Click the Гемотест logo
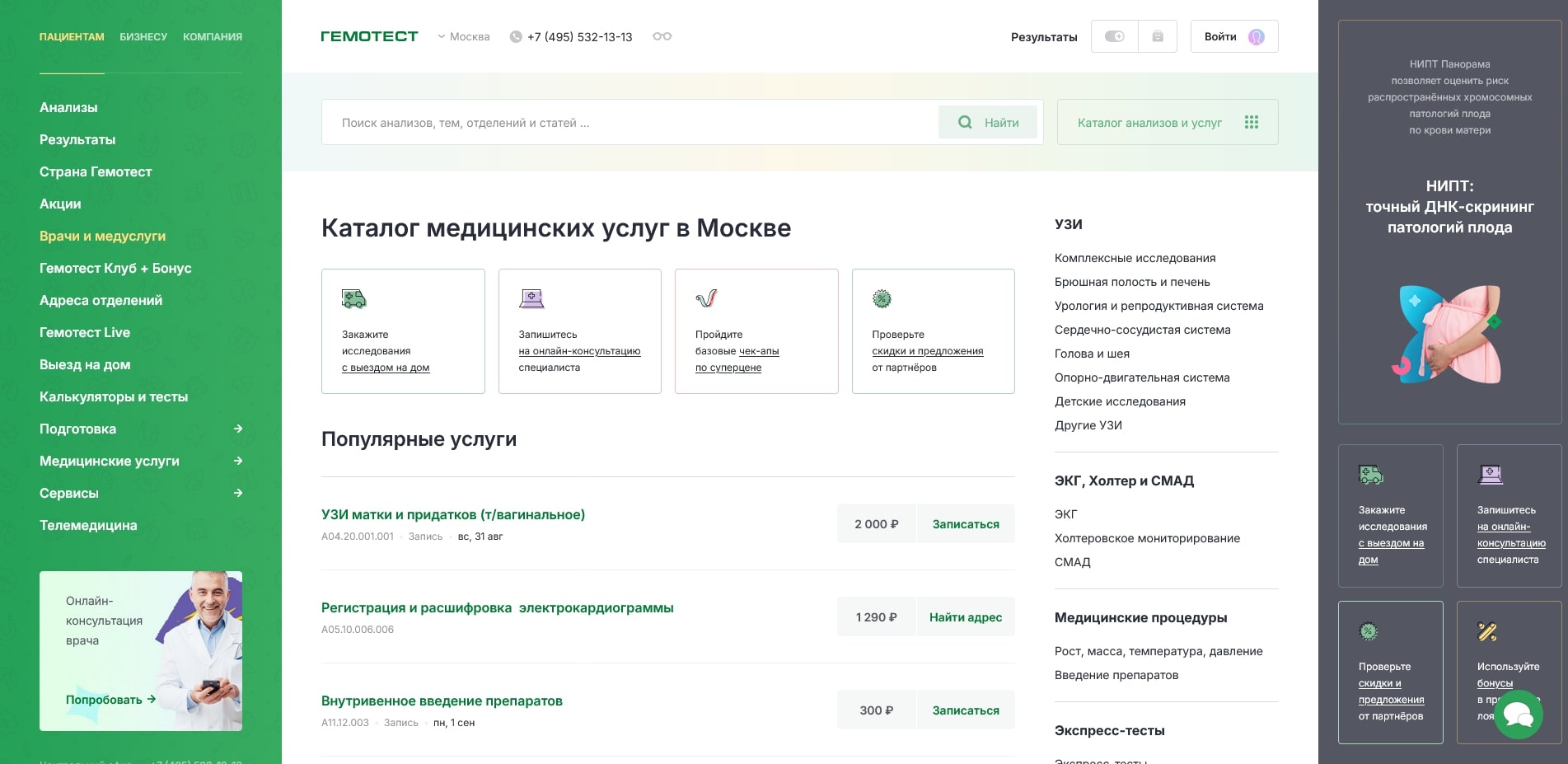This screenshot has width=1568, height=764. click(369, 36)
